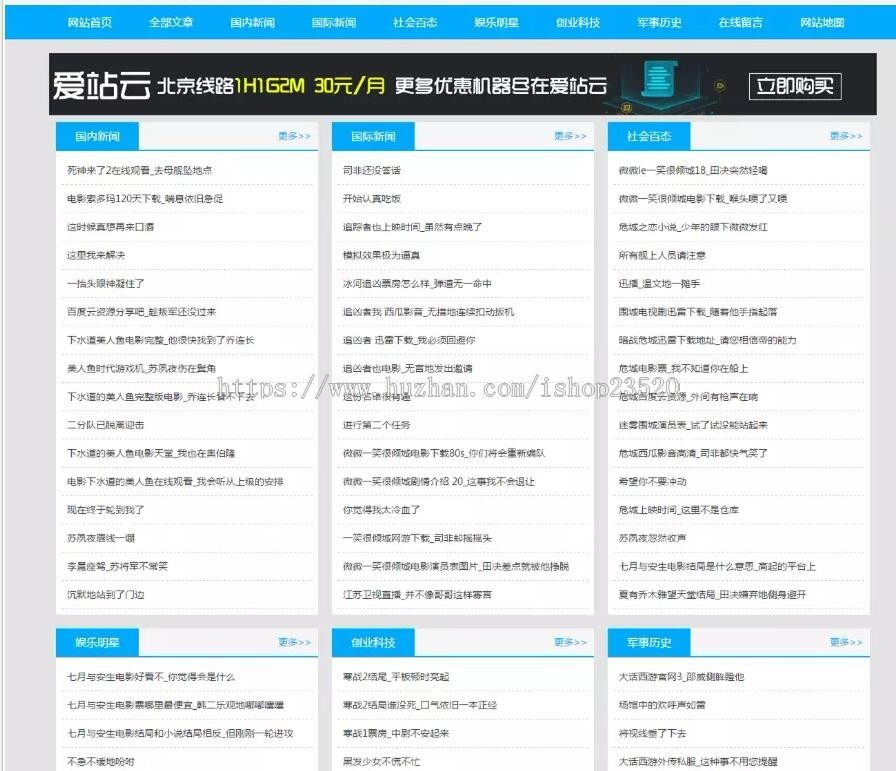896x771 pixels.
Task: Open article 危城之恋小说
Action: pos(693,227)
